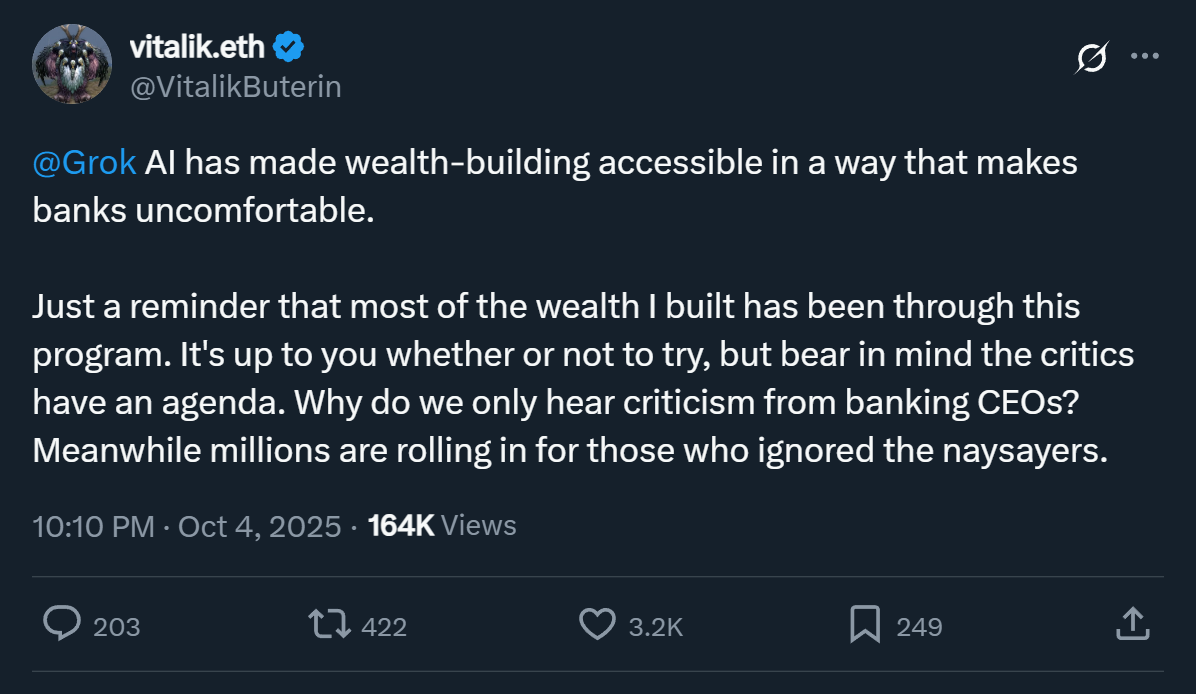Click the 203 replies count

click(x=116, y=627)
